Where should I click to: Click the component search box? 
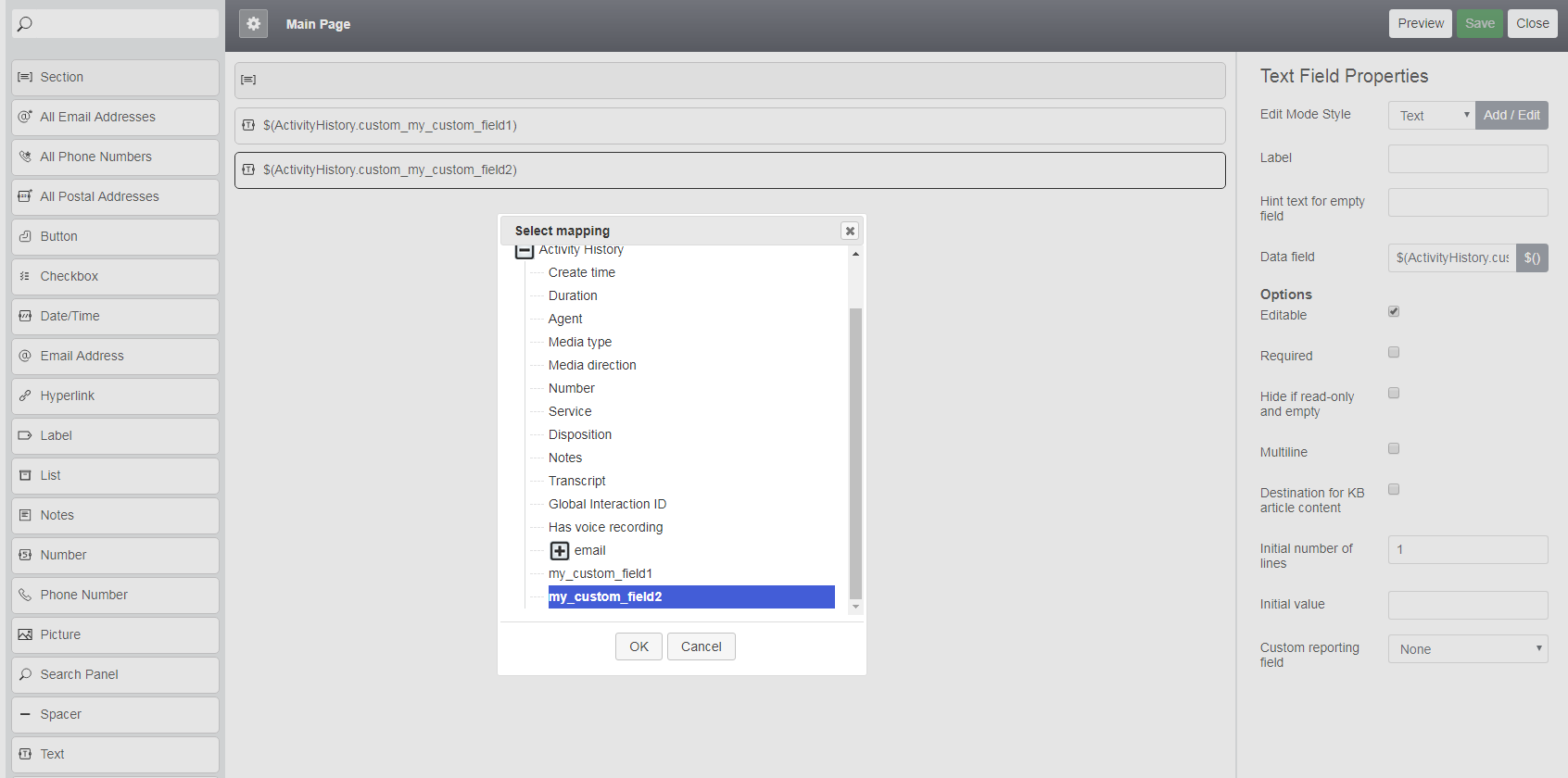point(115,24)
